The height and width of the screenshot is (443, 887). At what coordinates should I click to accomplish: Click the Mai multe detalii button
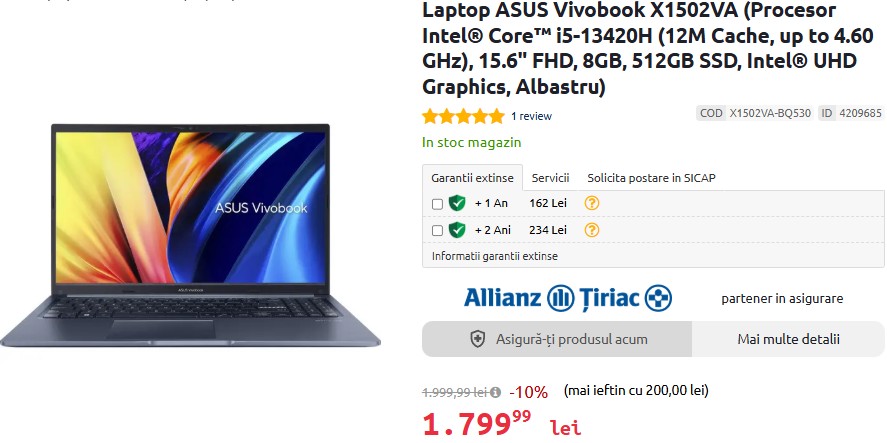click(788, 339)
